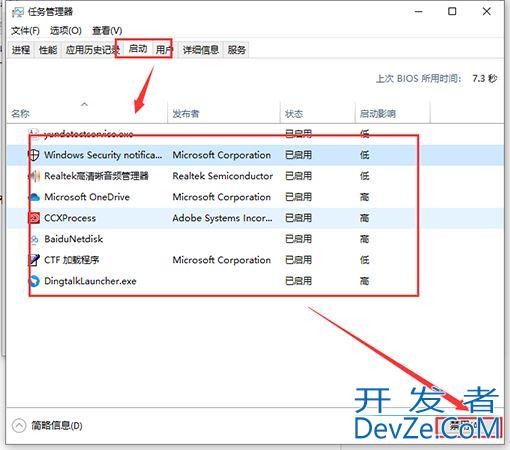Collapse with the 简略信息 arrow circle icon

tap(19, 426)
